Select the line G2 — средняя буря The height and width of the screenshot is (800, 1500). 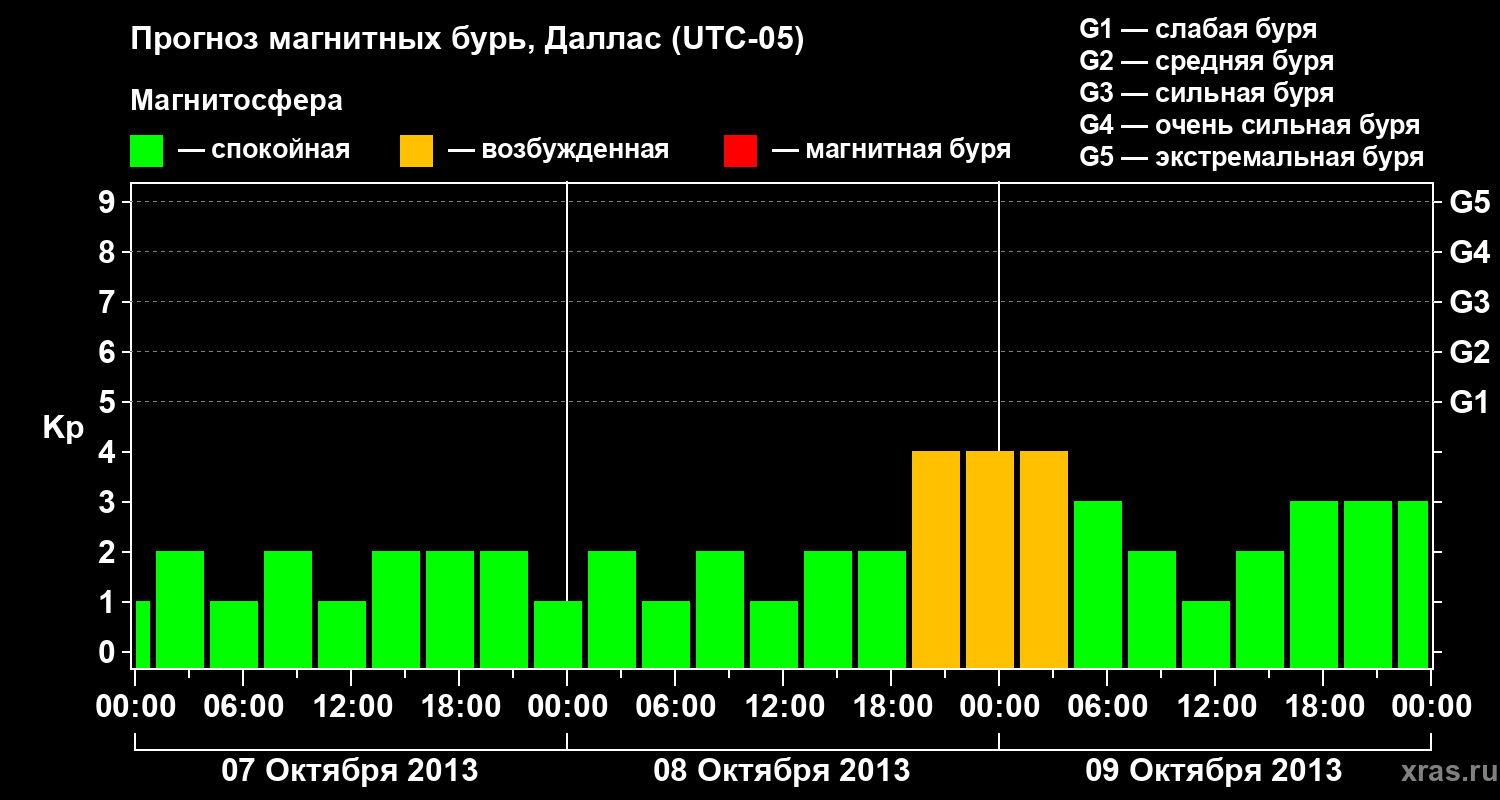tap(1207, 61)
